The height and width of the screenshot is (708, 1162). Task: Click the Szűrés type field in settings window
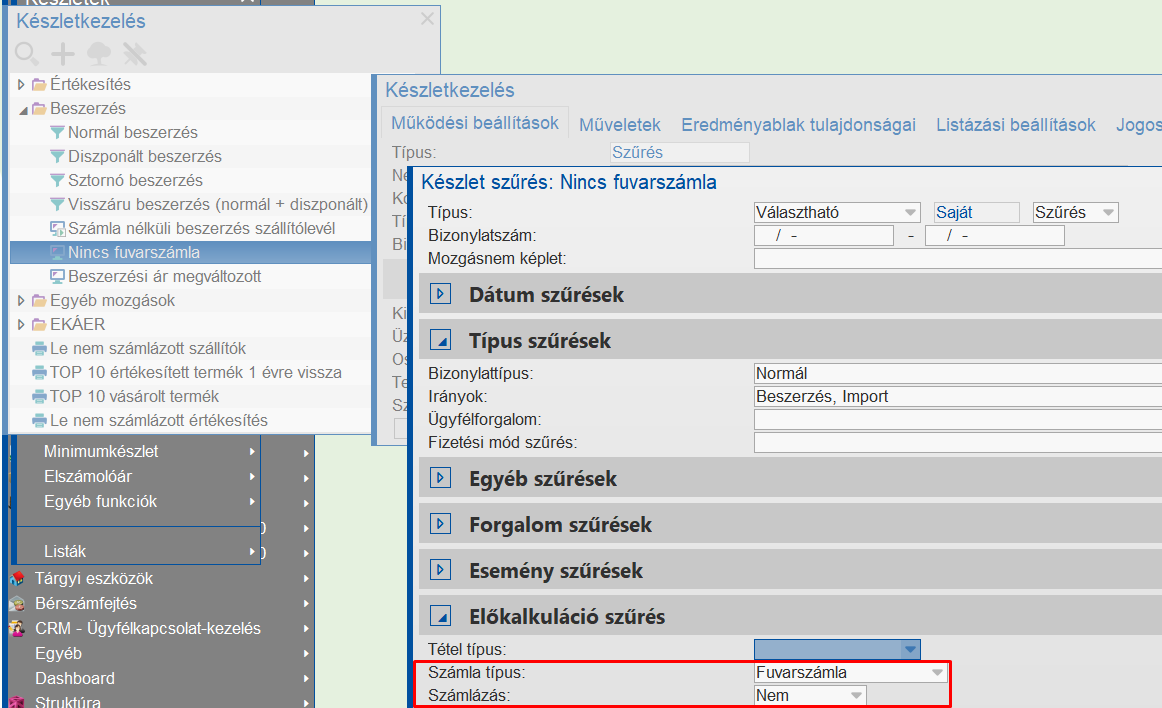(680, 152)
